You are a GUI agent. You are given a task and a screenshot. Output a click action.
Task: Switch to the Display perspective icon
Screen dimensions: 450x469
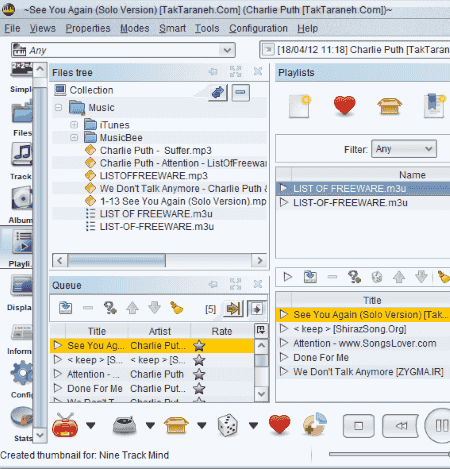[x=21, y=286]
